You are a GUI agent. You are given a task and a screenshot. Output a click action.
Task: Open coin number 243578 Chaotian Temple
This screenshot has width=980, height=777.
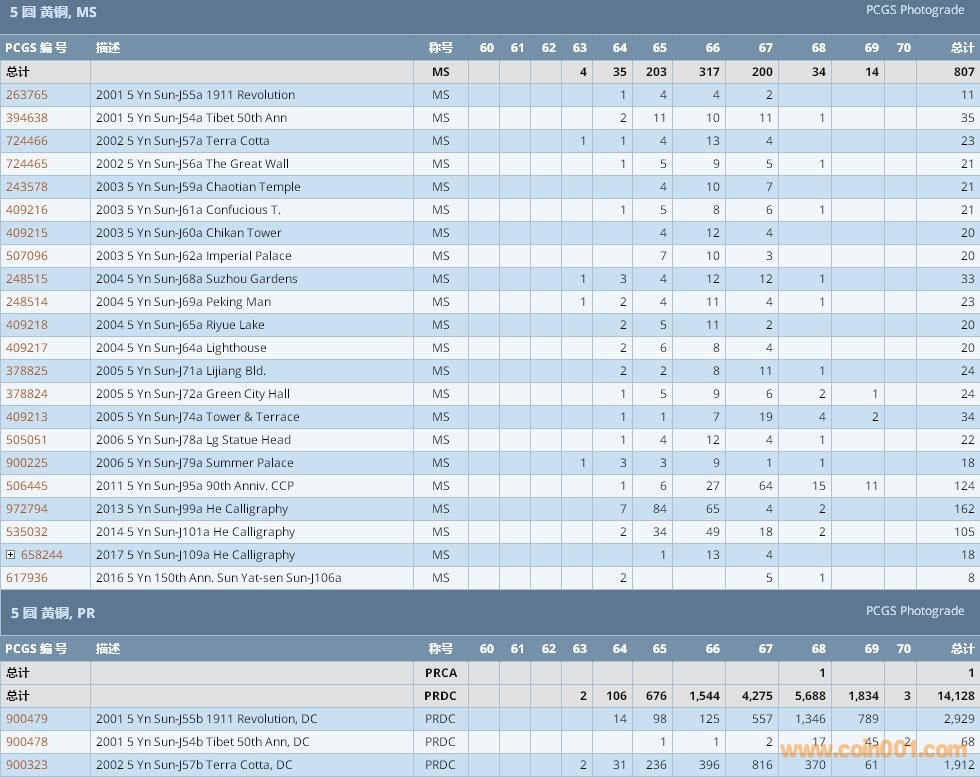27,187
